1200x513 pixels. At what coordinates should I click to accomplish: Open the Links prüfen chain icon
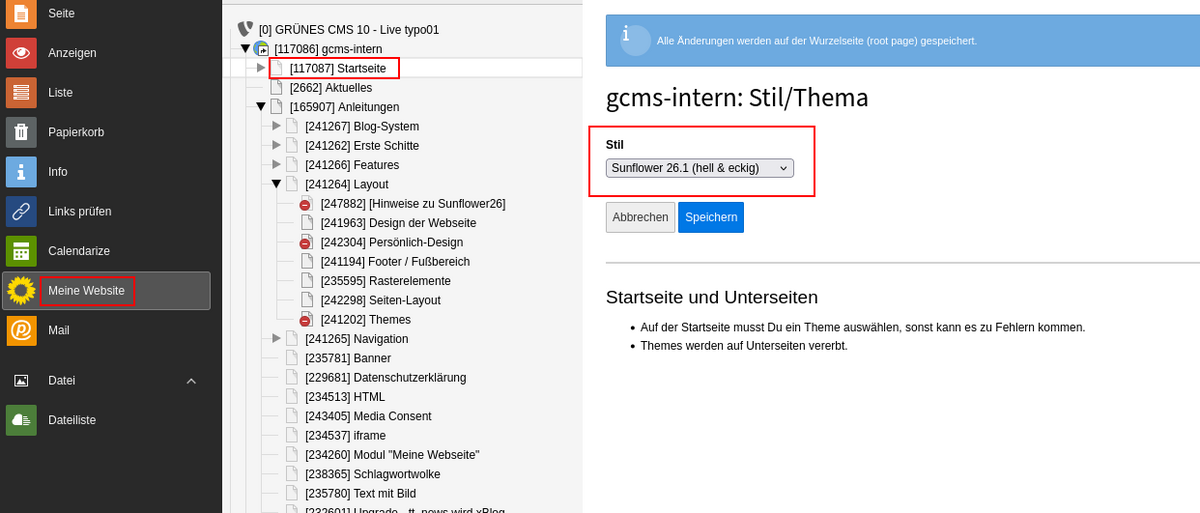pos(21,211)
